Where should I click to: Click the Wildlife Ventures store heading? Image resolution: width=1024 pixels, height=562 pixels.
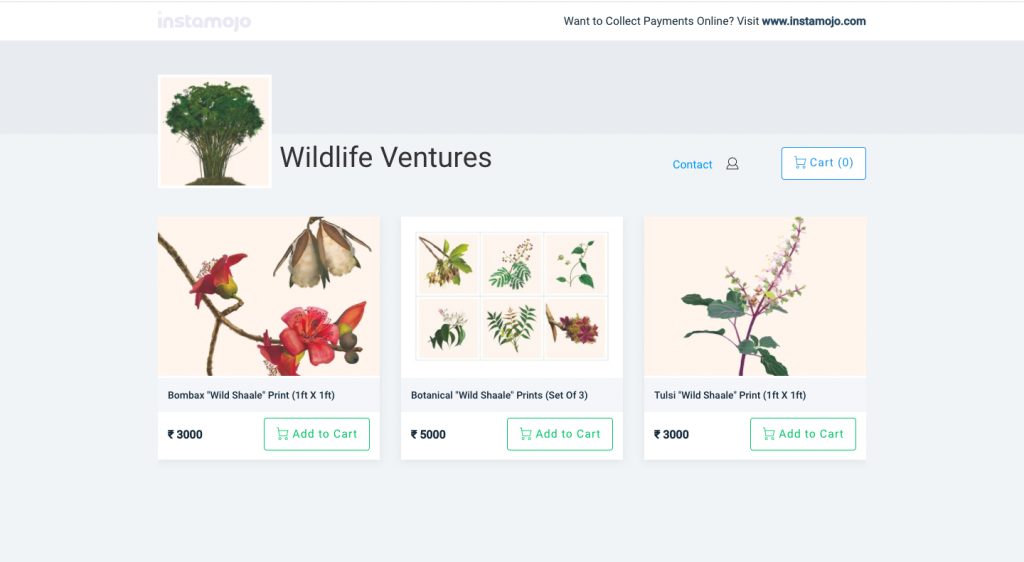[x=386, y=157]
